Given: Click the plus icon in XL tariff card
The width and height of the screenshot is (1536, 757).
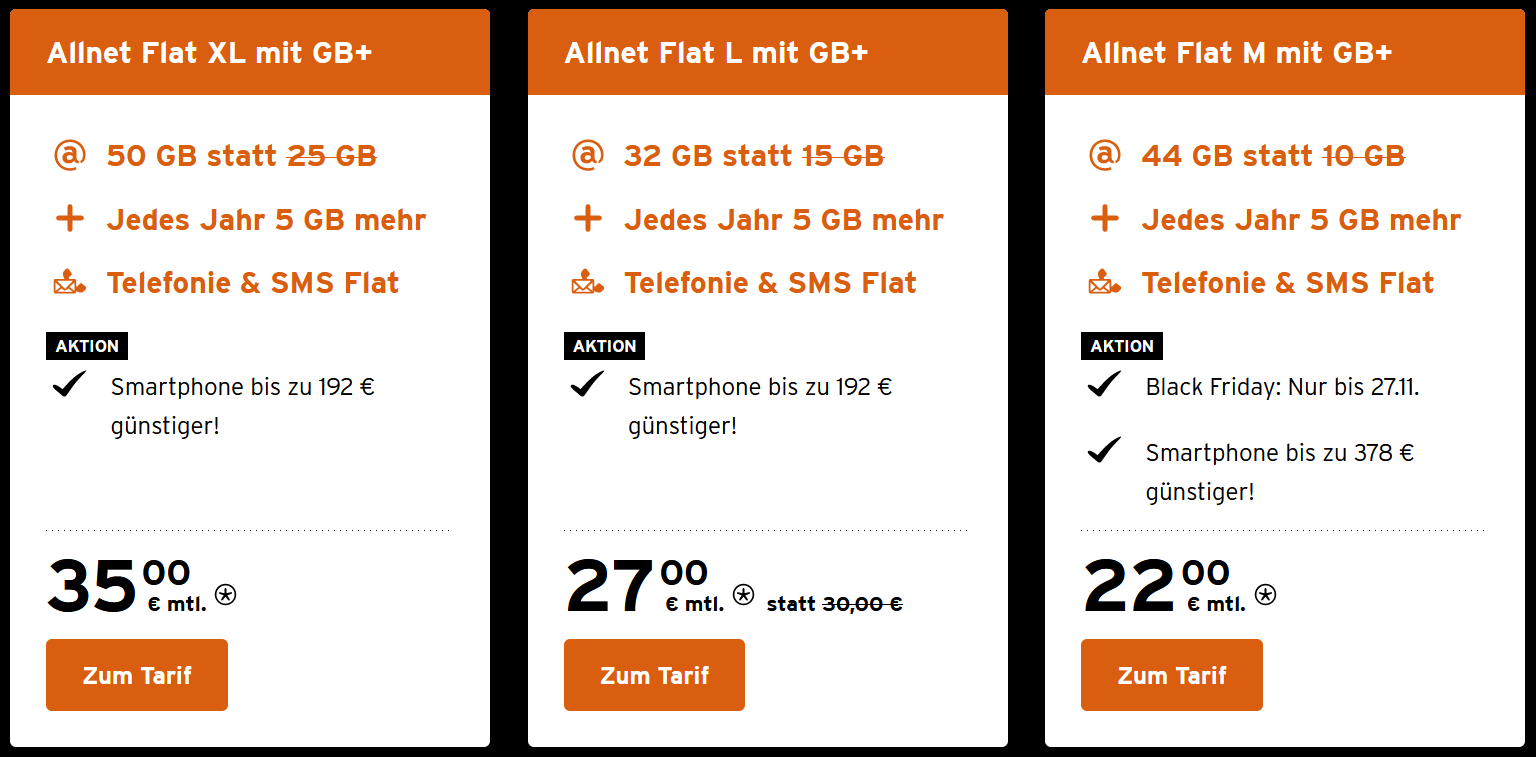Looking at the screenshot, I should click(69, 219).
